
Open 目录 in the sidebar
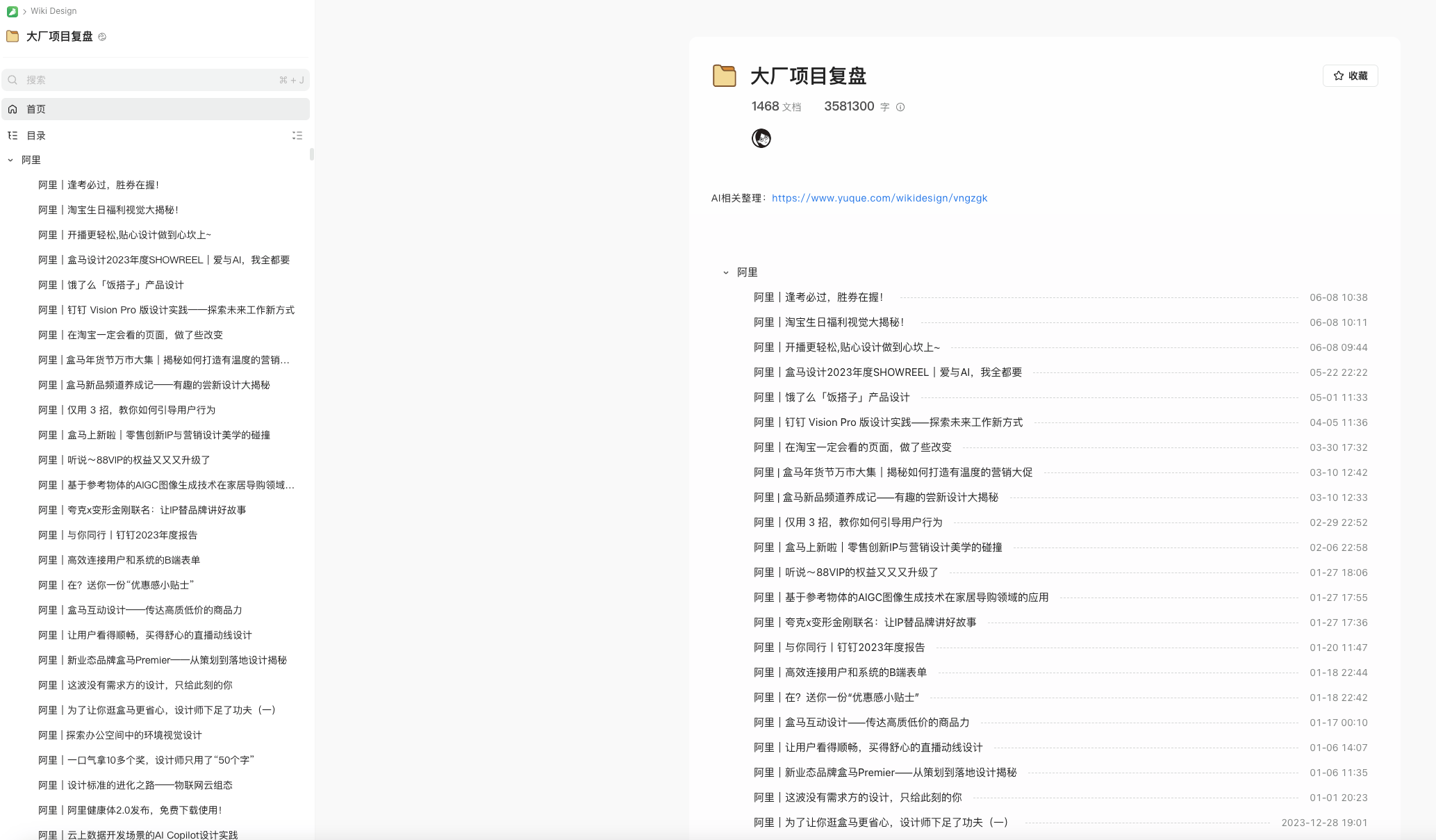pyautogui.click(x=36, y=135)
